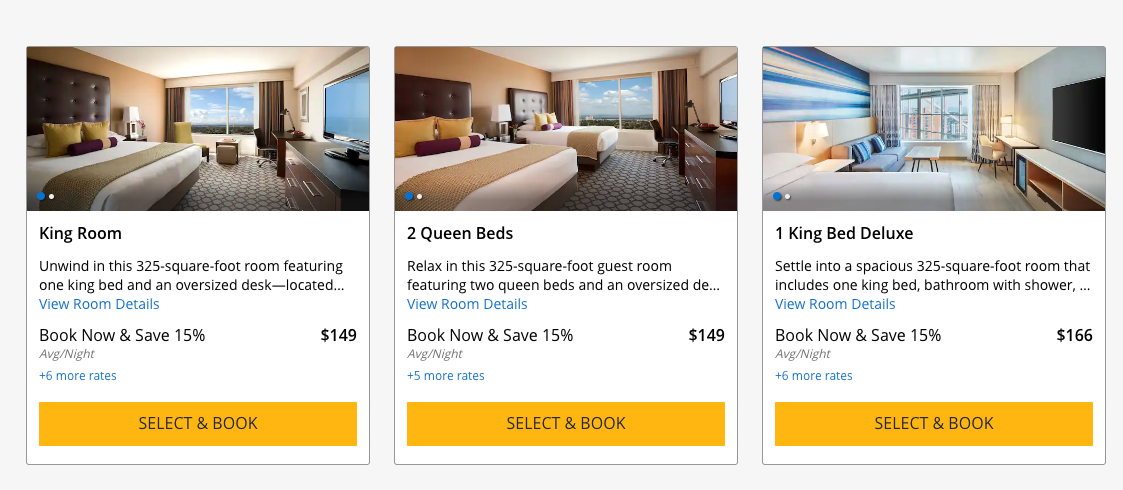Expand +6 more rates for King Room
The height and width of the screenshot is (490, 1123).
click(78, 376)
